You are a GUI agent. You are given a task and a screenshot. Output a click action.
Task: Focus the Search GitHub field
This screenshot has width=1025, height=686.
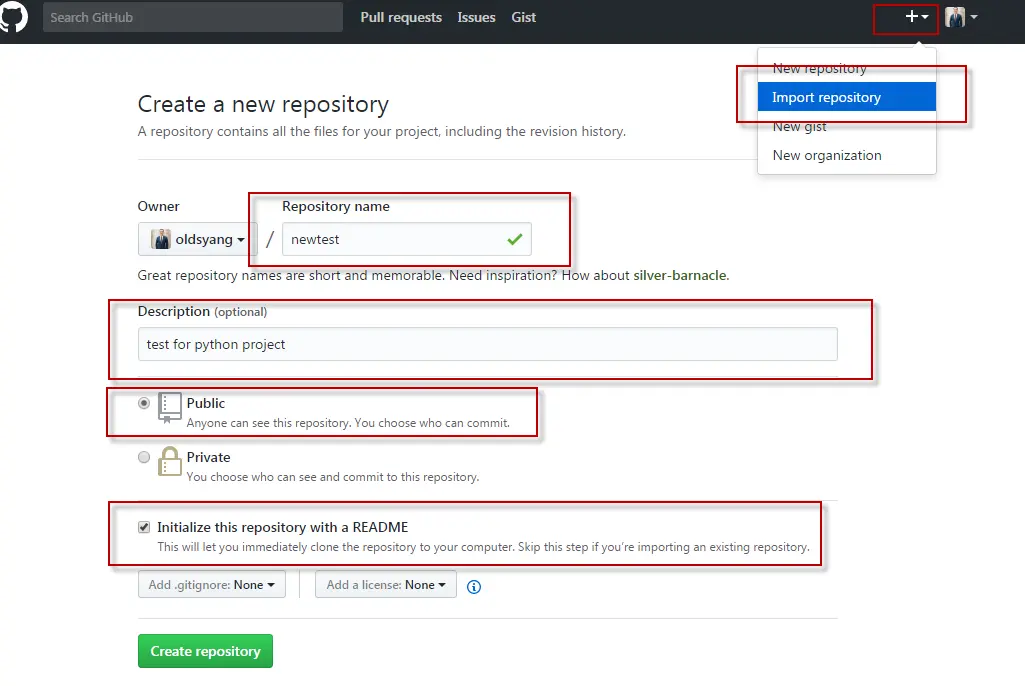193,17
